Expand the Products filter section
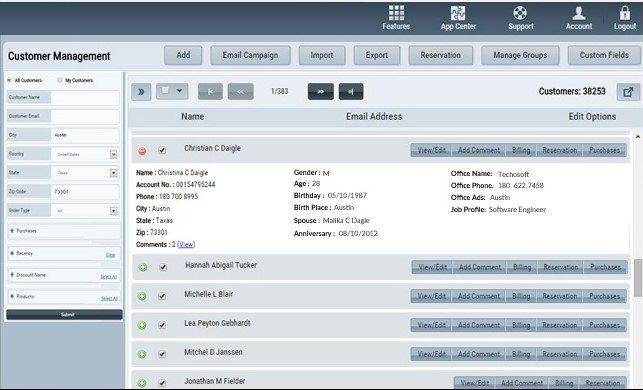This screenshot has width=643, height=390. pos(12,296)
